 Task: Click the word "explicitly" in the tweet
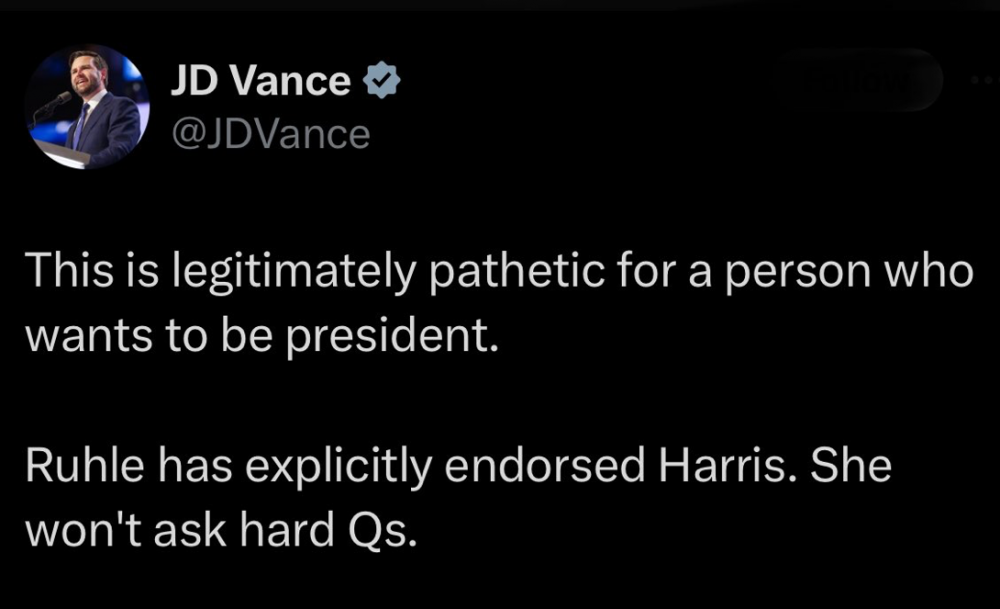point(311,469)
